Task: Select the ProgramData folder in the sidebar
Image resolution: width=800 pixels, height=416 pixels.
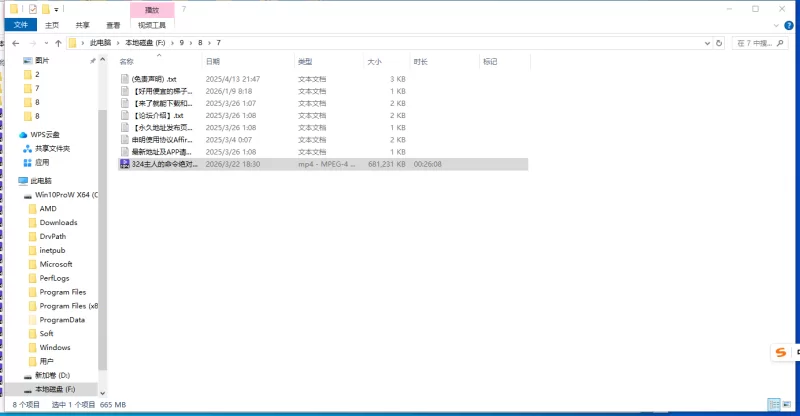Action: pos(62,320)
